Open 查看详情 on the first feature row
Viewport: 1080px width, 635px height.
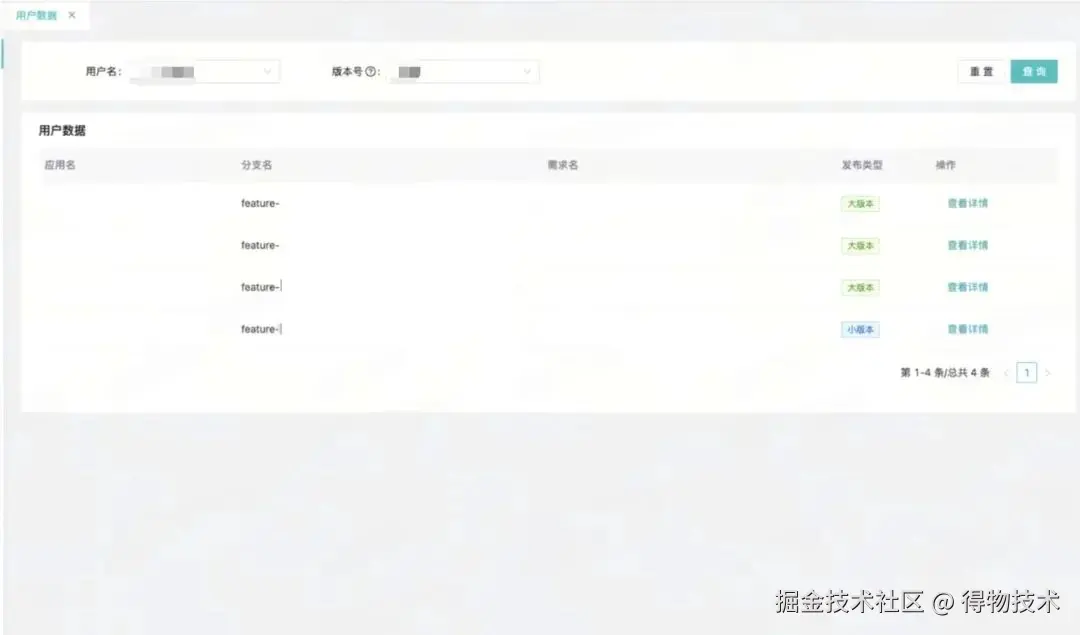point(966,203)
